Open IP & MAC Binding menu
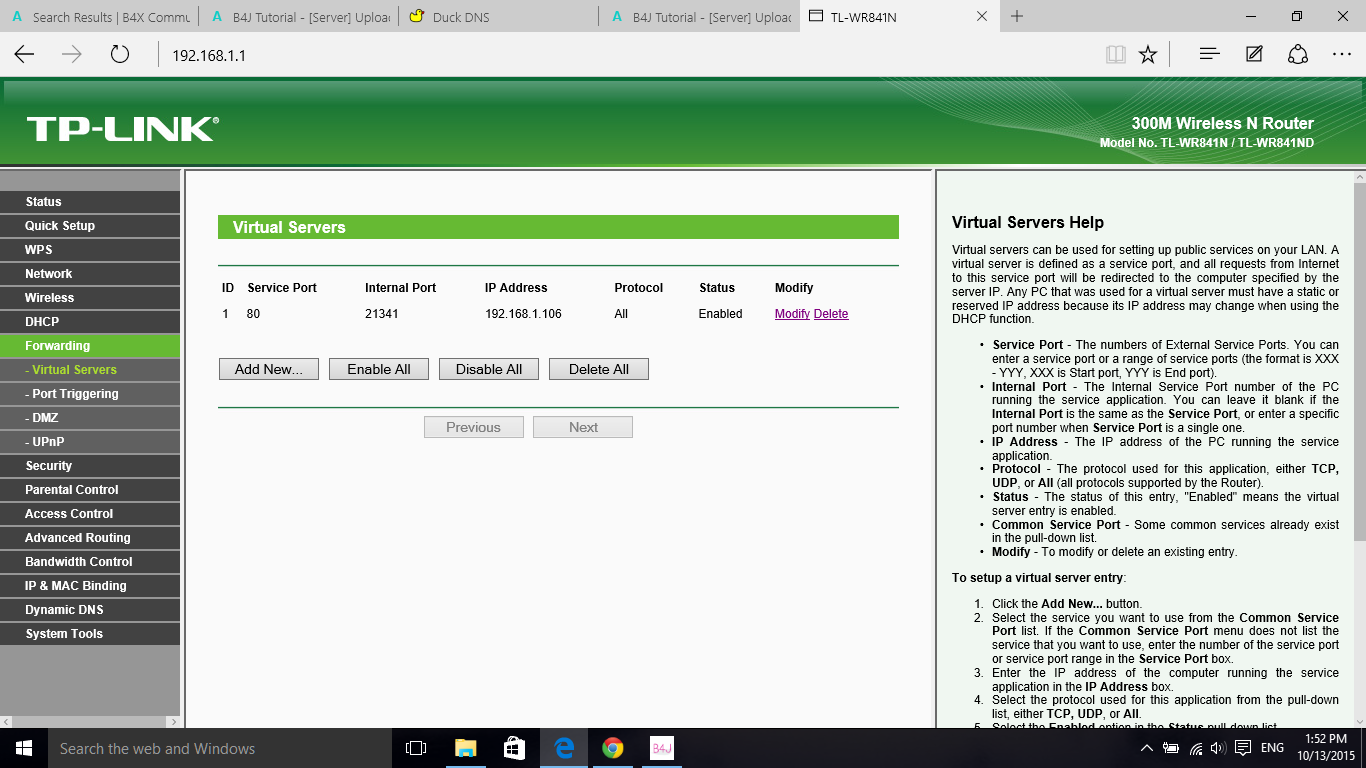 pyautogui.click(x=90, y=586)
